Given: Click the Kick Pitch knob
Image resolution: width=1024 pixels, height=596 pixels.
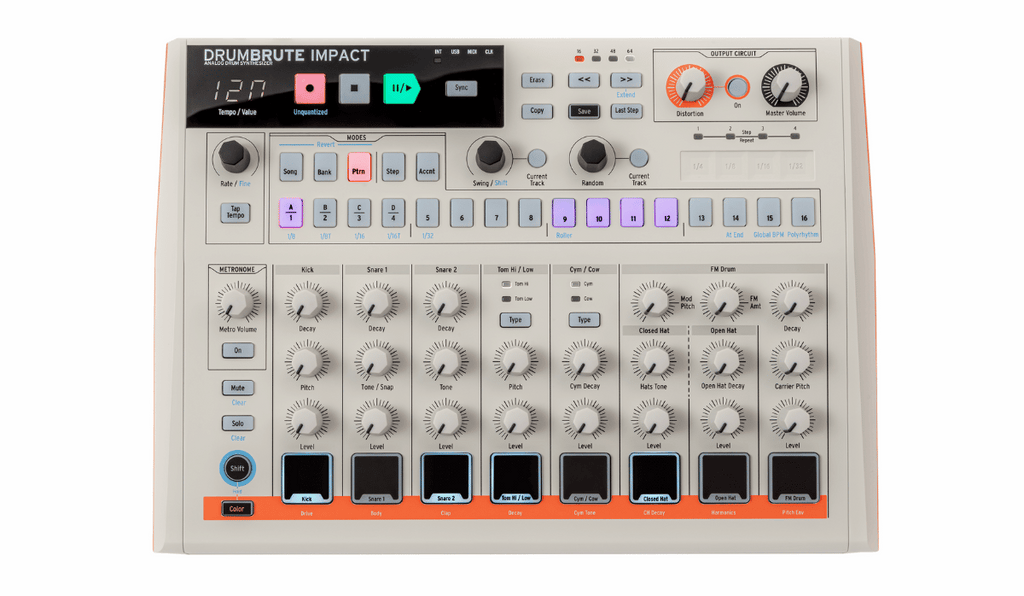Looking at the screenshot, I should (307, 361).
